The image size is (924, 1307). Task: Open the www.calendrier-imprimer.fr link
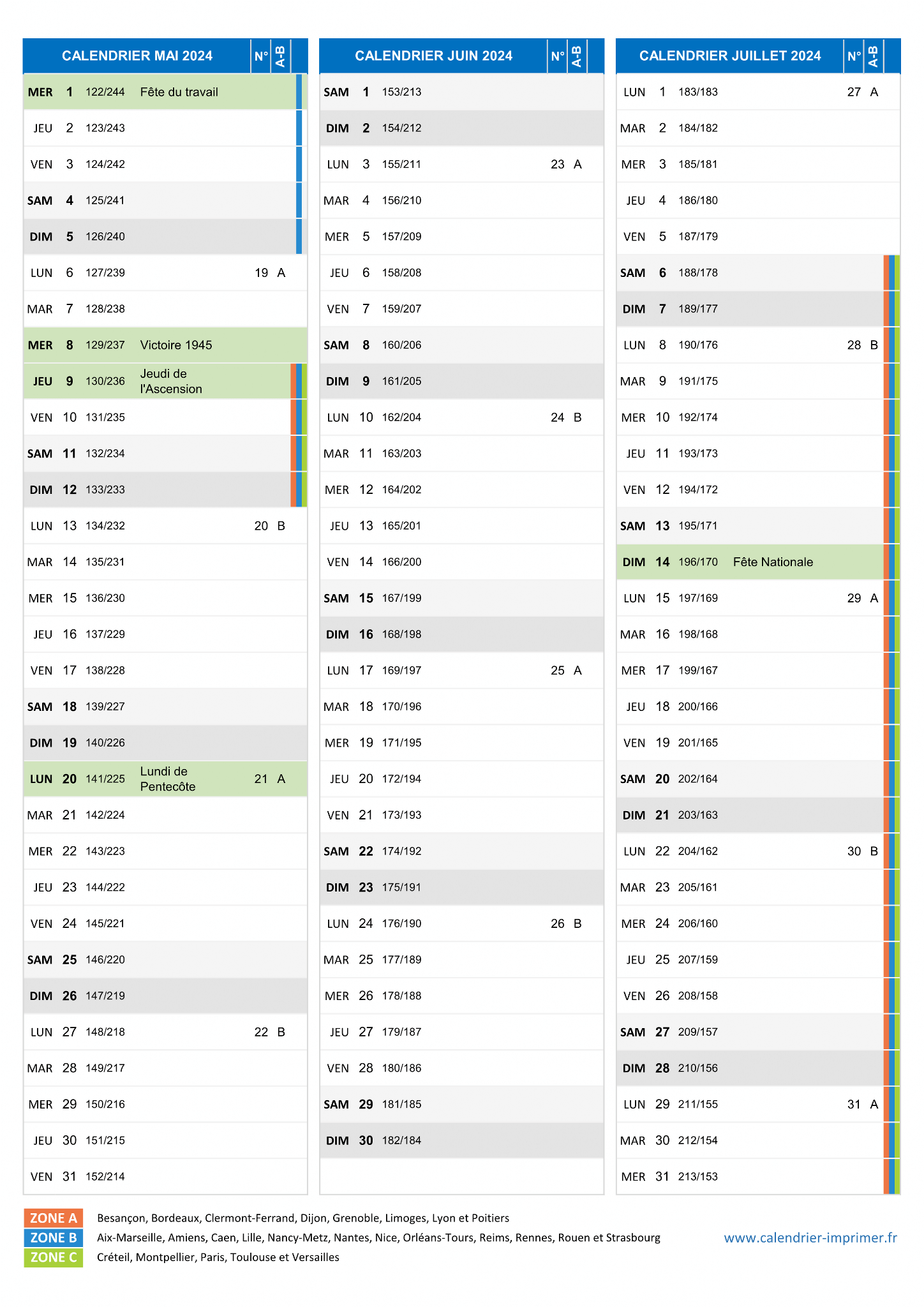(x=810, y=1238)
